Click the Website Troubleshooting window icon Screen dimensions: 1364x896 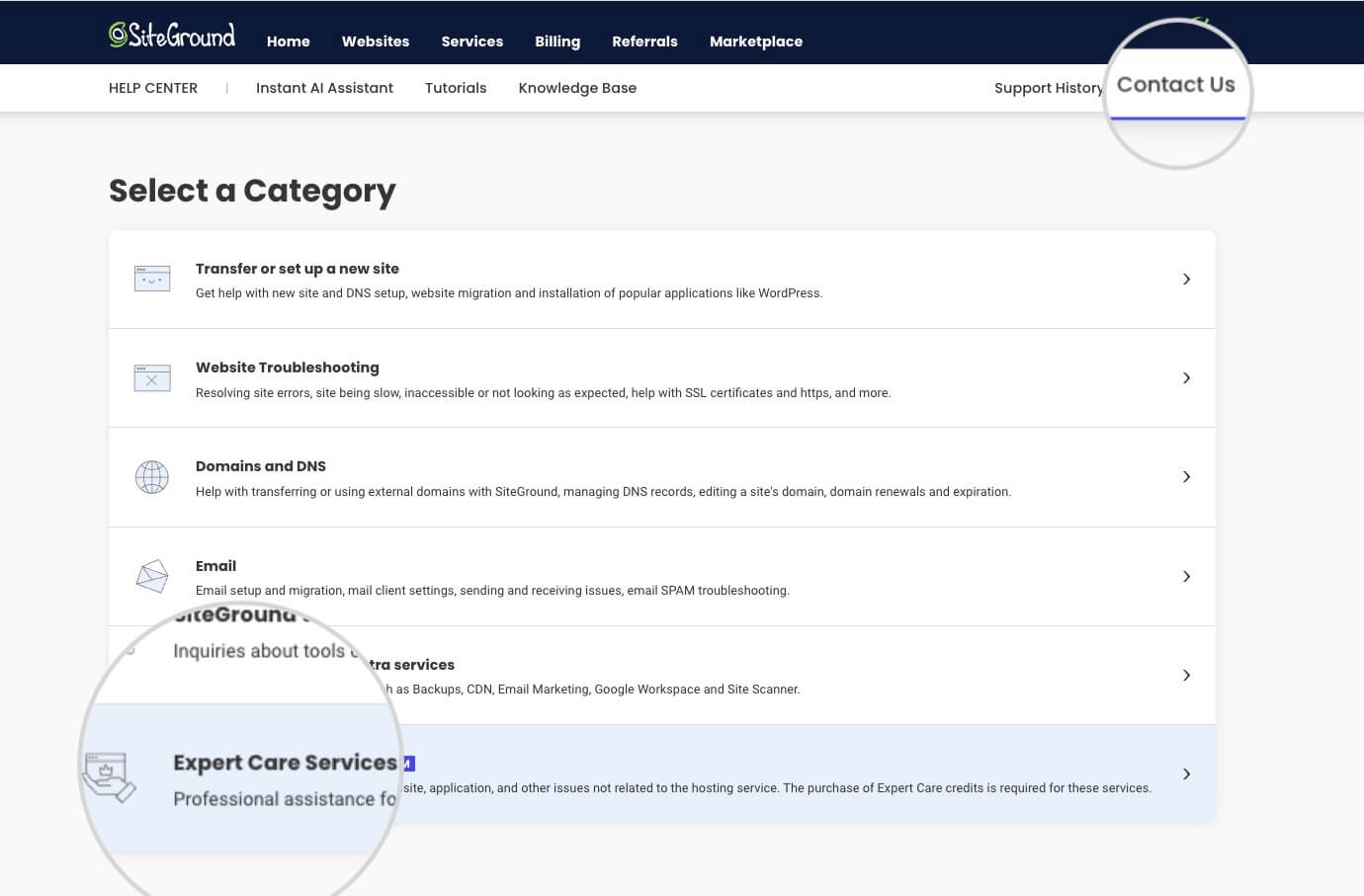[152, 377]
